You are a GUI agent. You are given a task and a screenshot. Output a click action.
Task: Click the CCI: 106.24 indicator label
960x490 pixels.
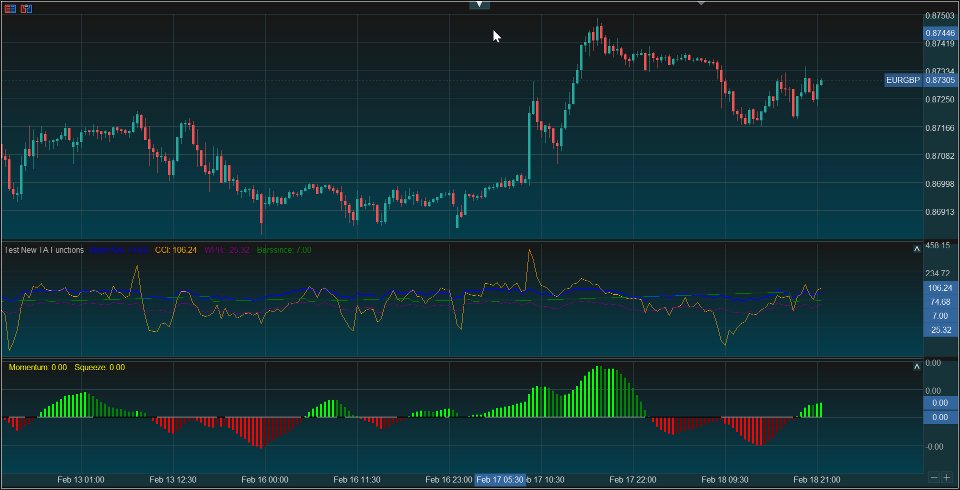click(176, 250)
